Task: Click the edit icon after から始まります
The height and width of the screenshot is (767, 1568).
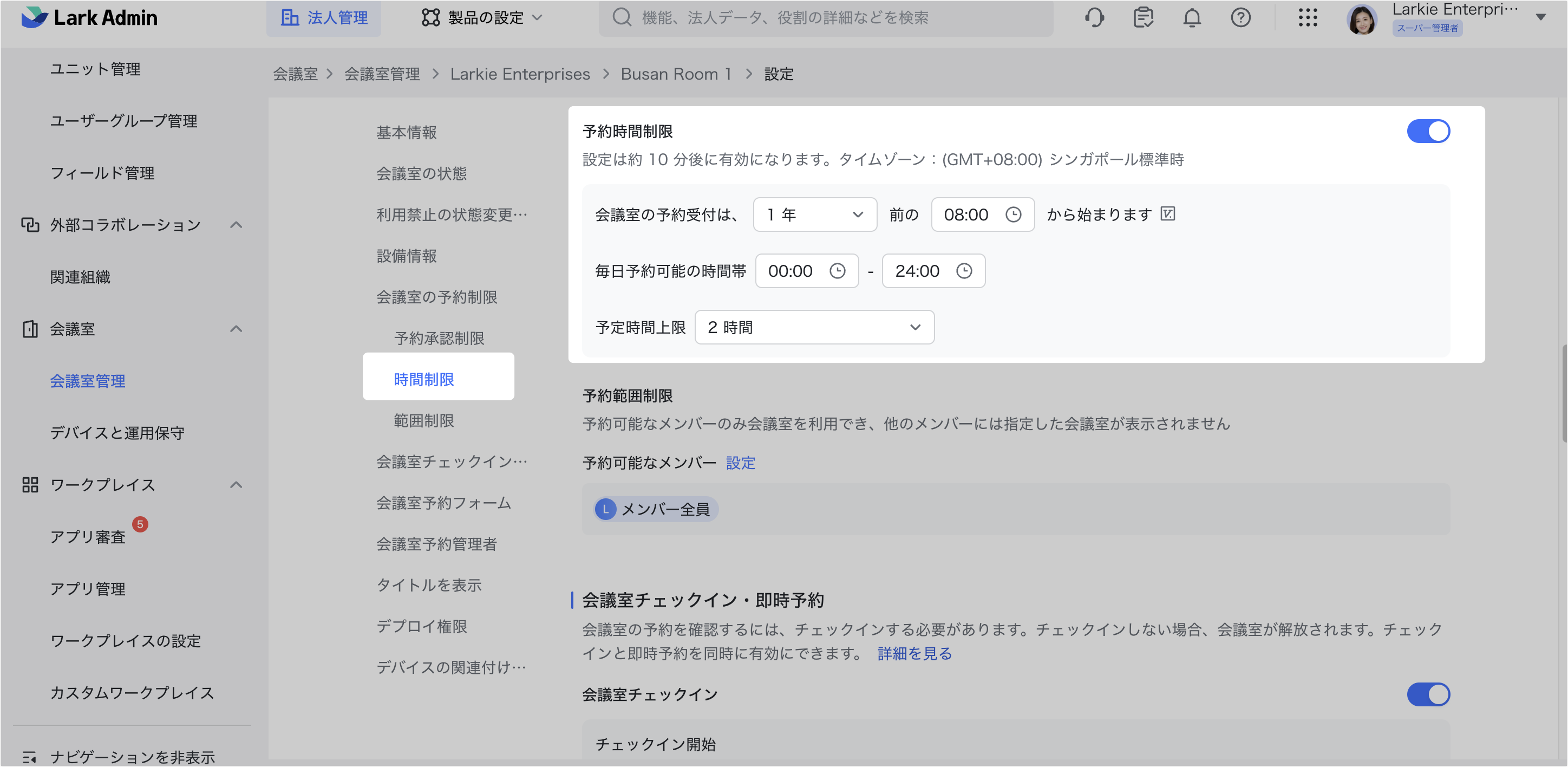Action: (x=1167, y=213)
